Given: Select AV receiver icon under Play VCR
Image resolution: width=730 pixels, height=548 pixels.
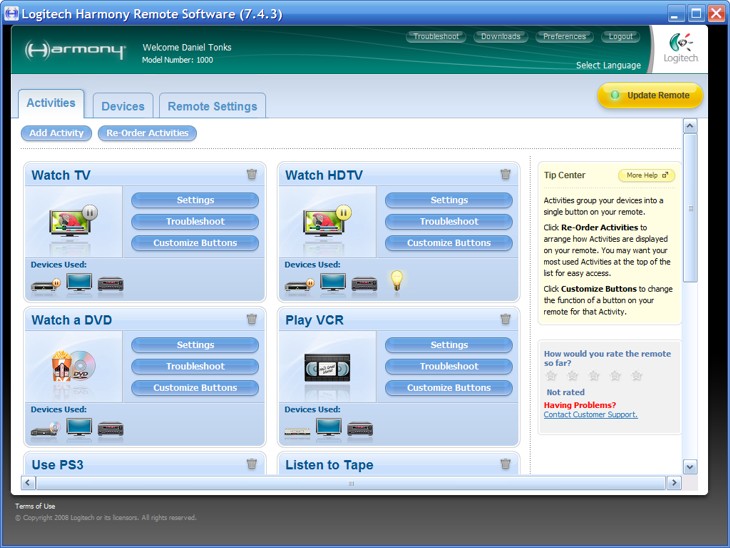Looking at the screenshot, I should click(x=360, y=429).
